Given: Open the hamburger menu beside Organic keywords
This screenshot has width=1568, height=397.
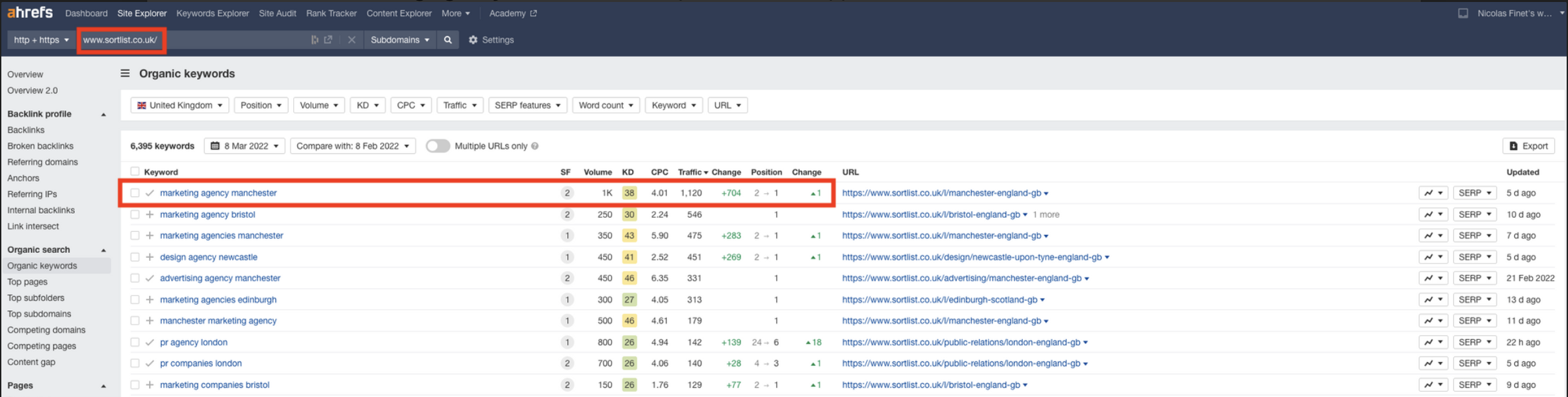Looking at the screenshot, I should click(x=125, y=73).
